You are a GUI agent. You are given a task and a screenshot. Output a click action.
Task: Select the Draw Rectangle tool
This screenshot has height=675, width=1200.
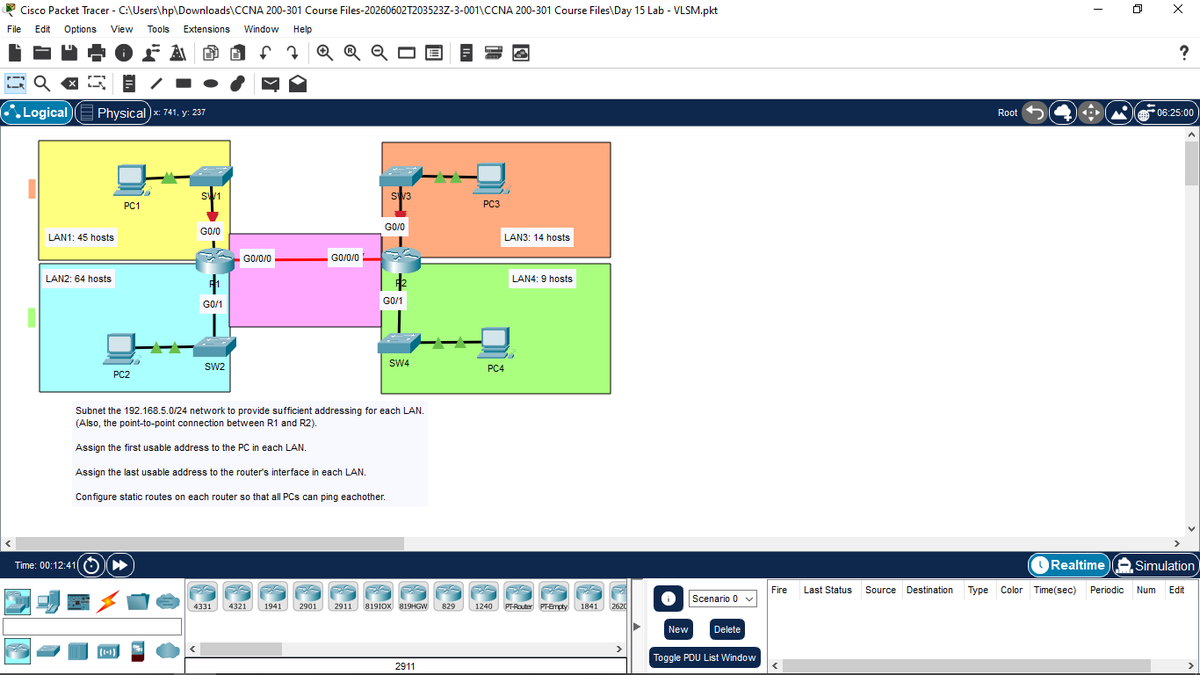click(185, 84)
